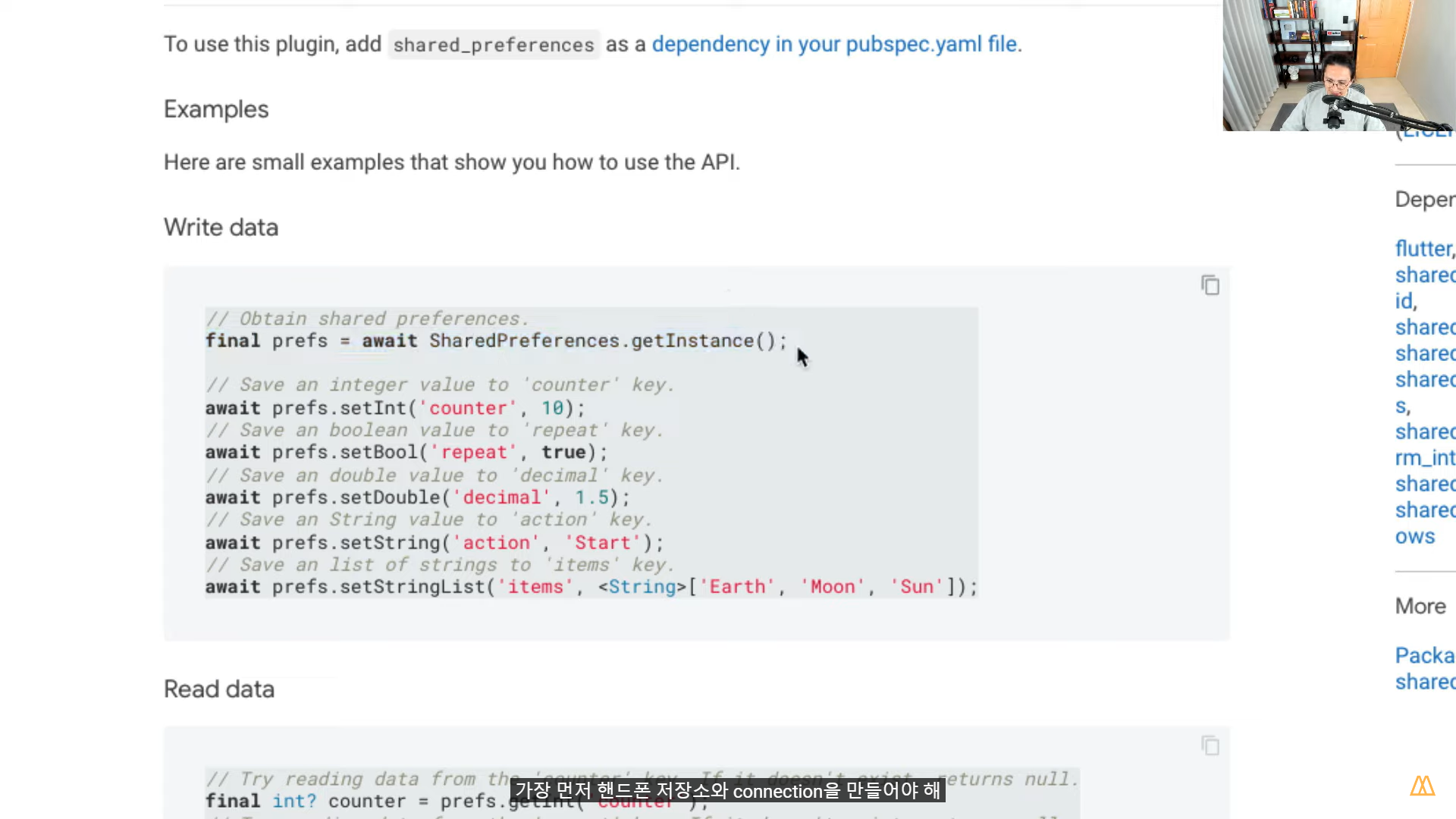Click the 'rm_int' dependency link fragment
1456x819 pixels.
(x=1424, y=458)
